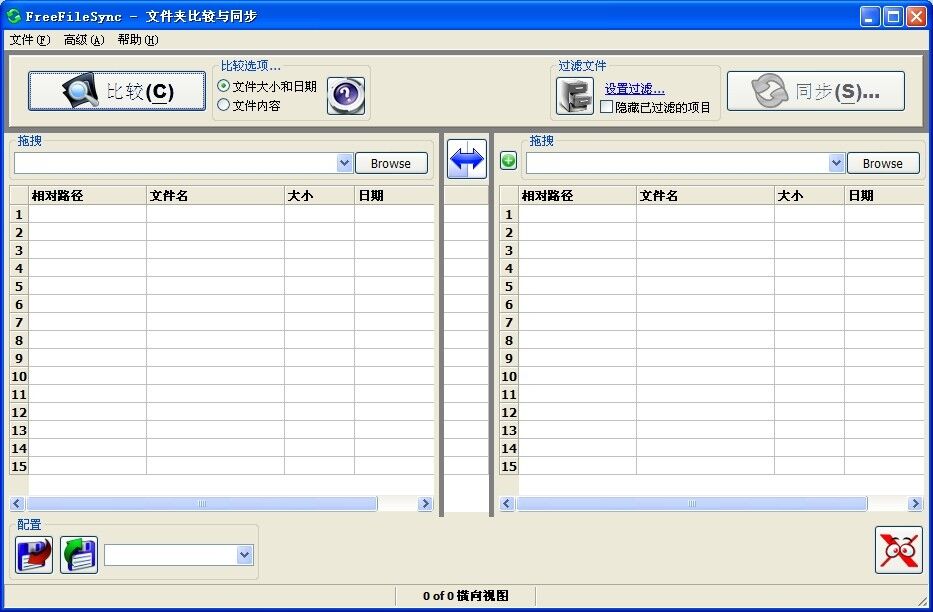Click right pane 日期 column header

click(x=884, y=195)
